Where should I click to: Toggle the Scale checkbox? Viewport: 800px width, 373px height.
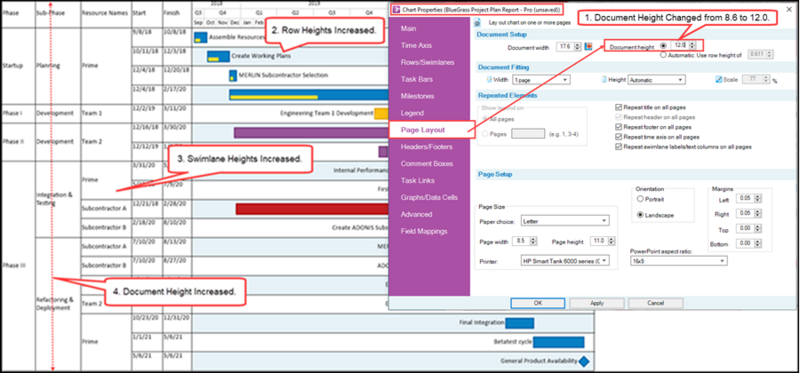(719, 80)
